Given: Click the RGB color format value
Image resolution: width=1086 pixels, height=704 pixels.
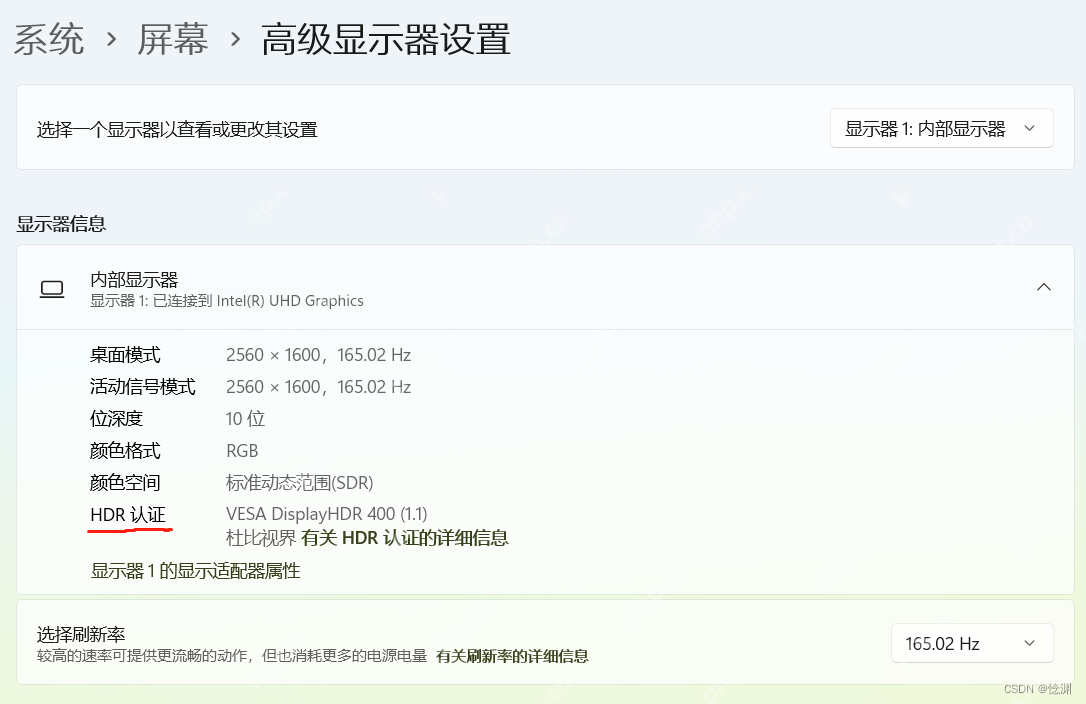Looking at the screenshot, I should [x=242, y=450].
